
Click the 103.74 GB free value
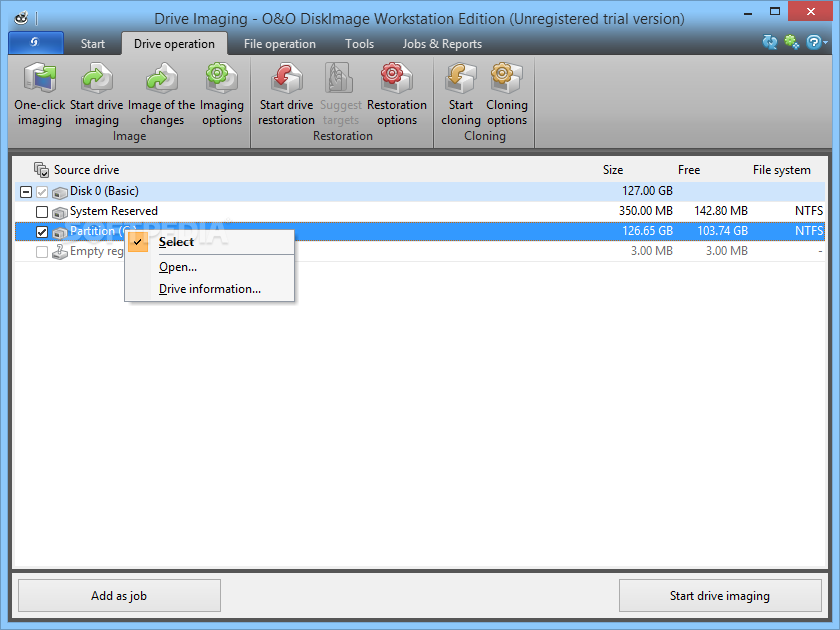click(722, 231)
